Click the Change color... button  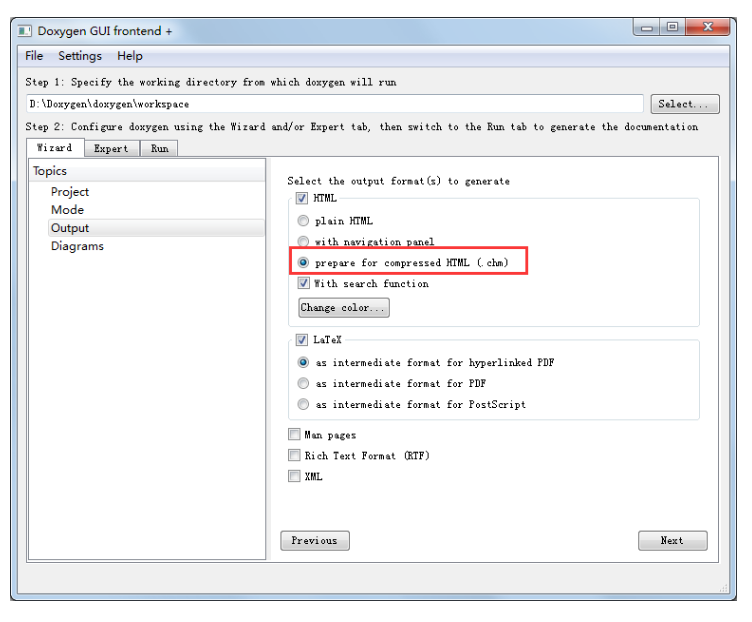click(x=344, y=308)
